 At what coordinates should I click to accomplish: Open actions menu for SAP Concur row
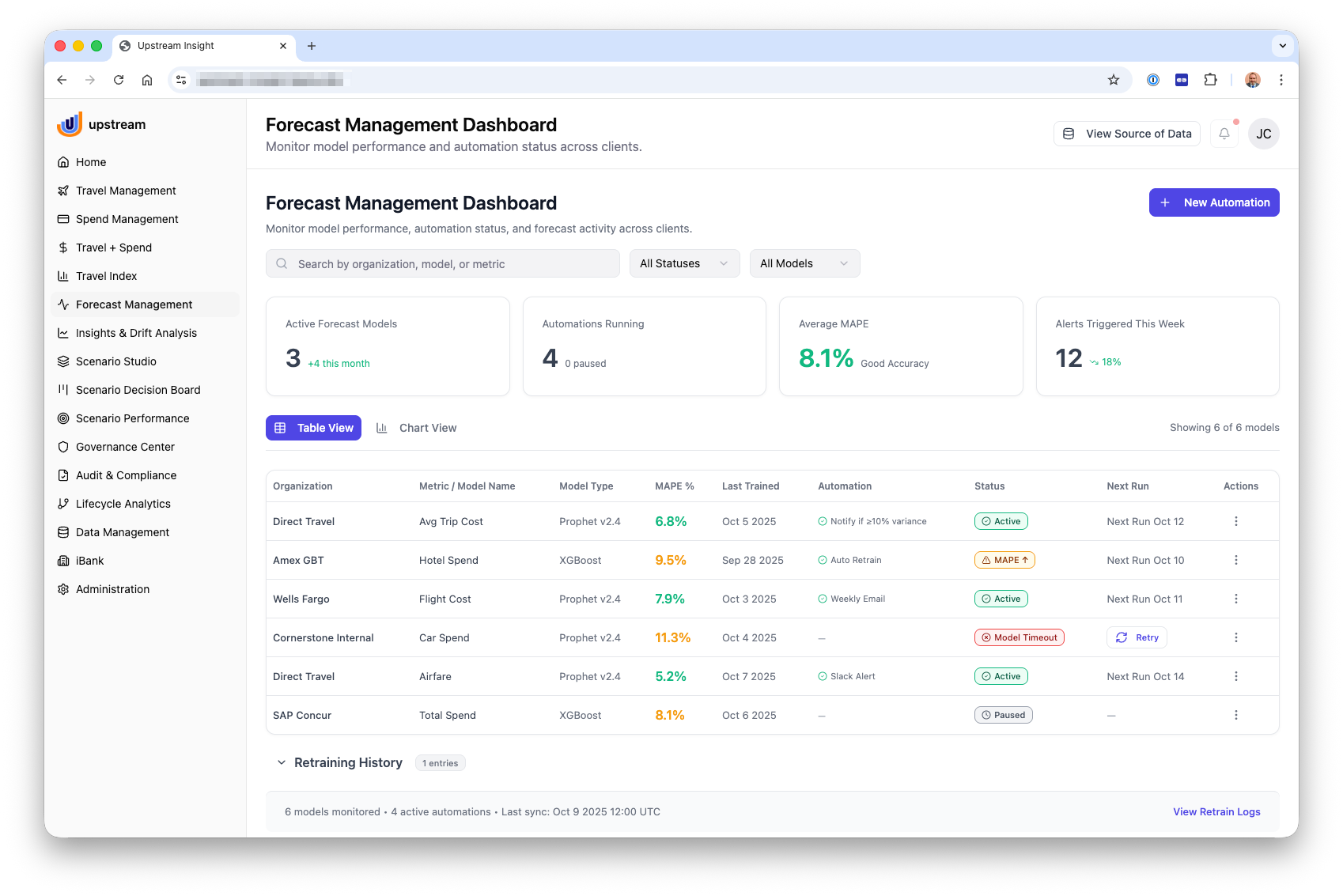tap(1235, 715)
